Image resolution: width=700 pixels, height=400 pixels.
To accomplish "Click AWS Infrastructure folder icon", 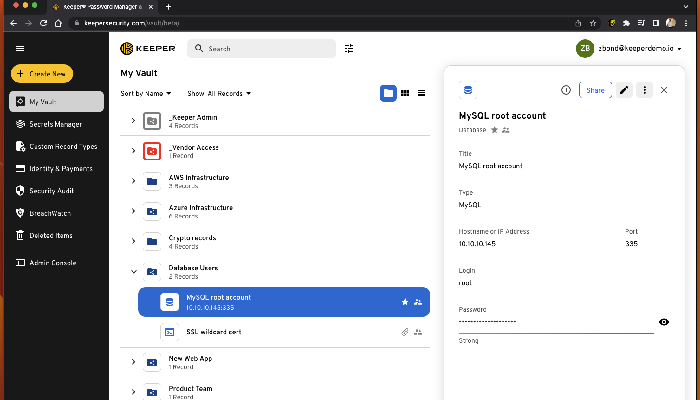I will (152, 181).
